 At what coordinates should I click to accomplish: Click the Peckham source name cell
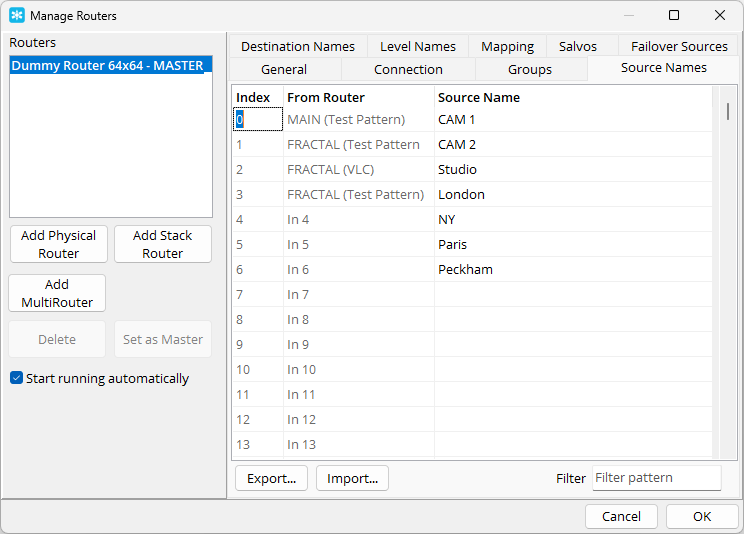click(573, 270)
